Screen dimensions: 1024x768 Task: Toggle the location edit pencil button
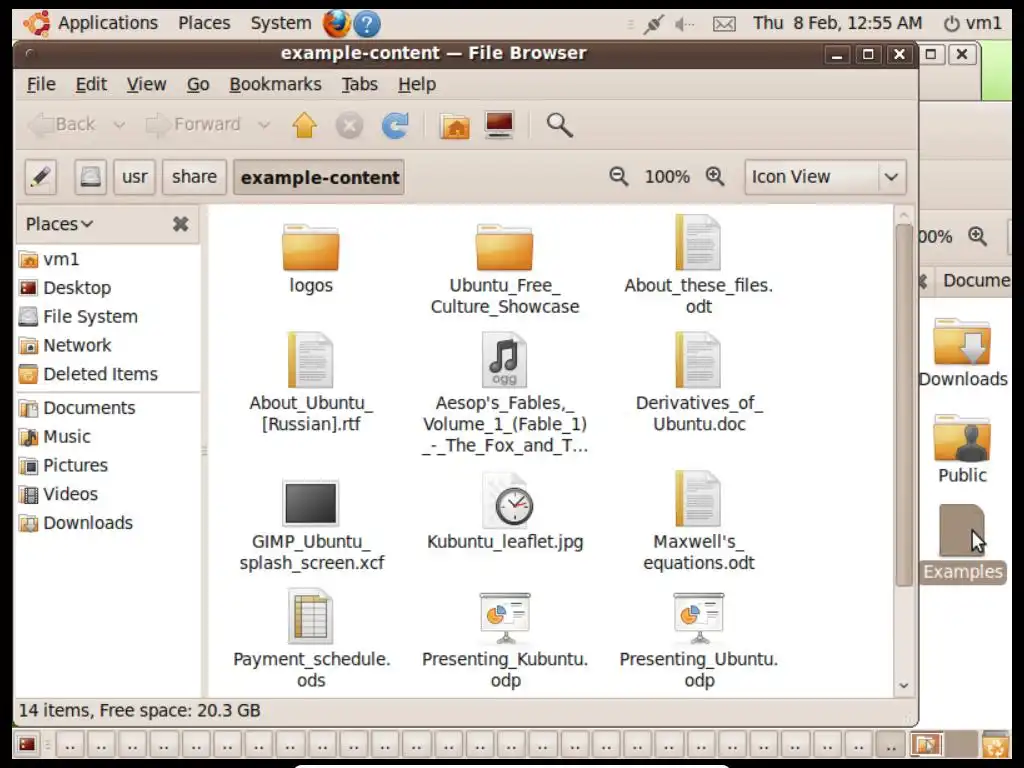(x=41, y=177)
